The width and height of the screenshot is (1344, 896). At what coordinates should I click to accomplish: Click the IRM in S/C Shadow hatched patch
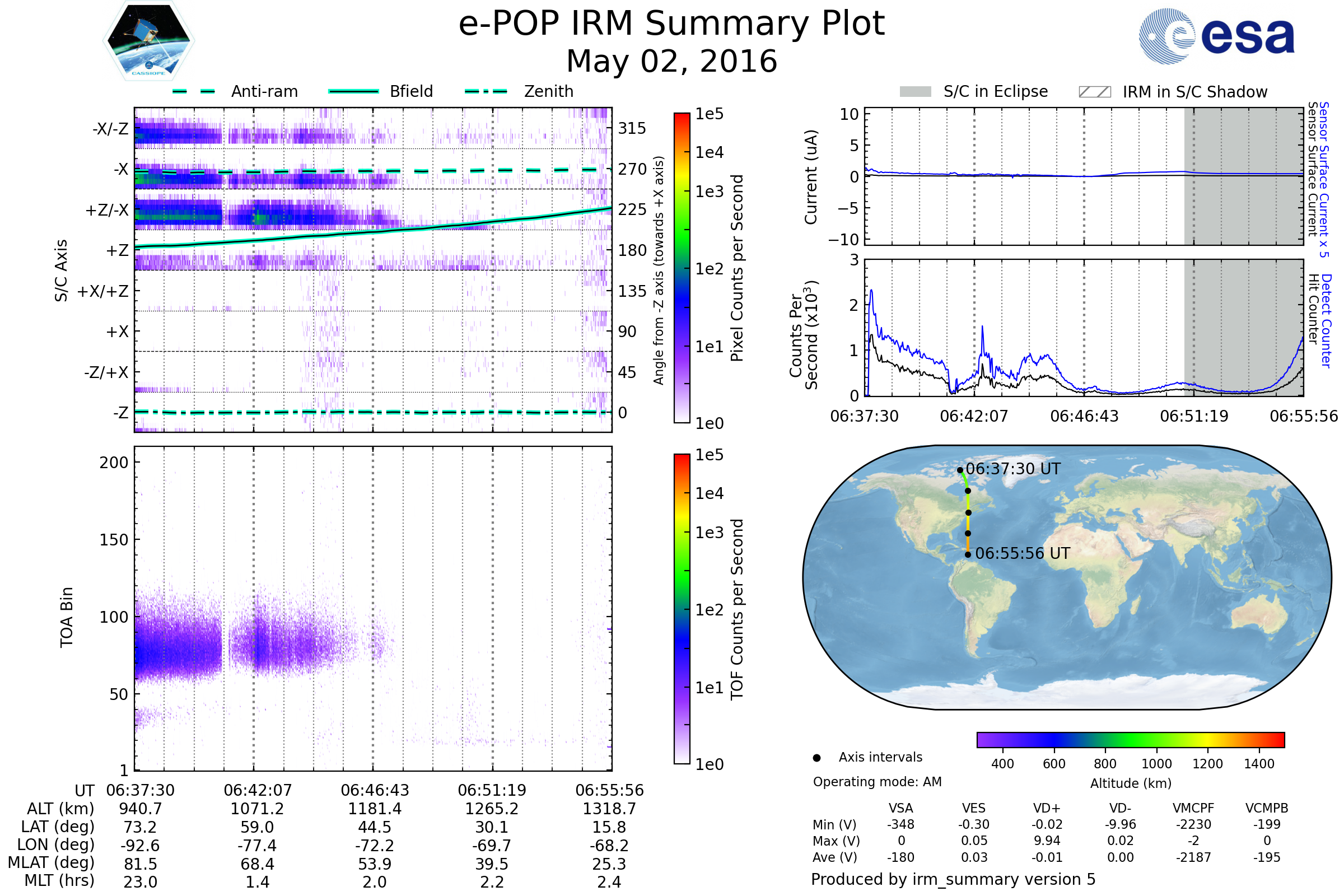click(x=1094, y=92)
